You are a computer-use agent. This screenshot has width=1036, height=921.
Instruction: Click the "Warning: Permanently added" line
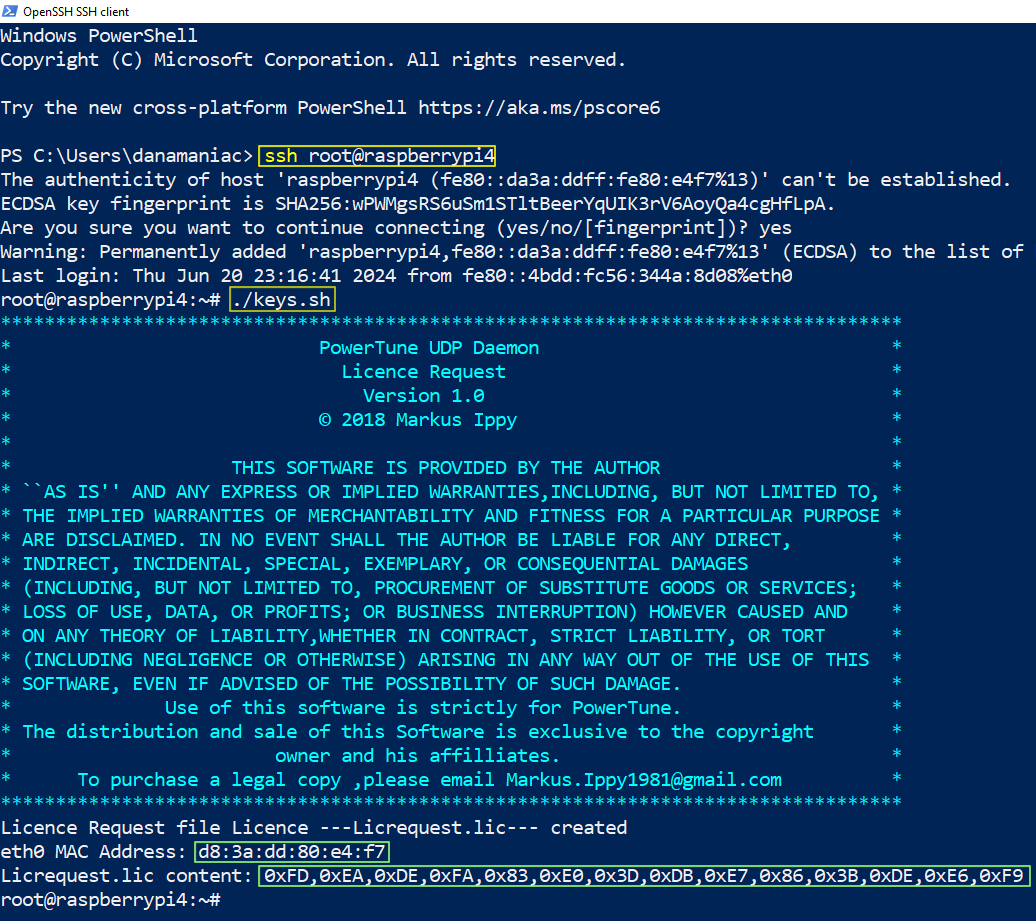click(512, 252)
